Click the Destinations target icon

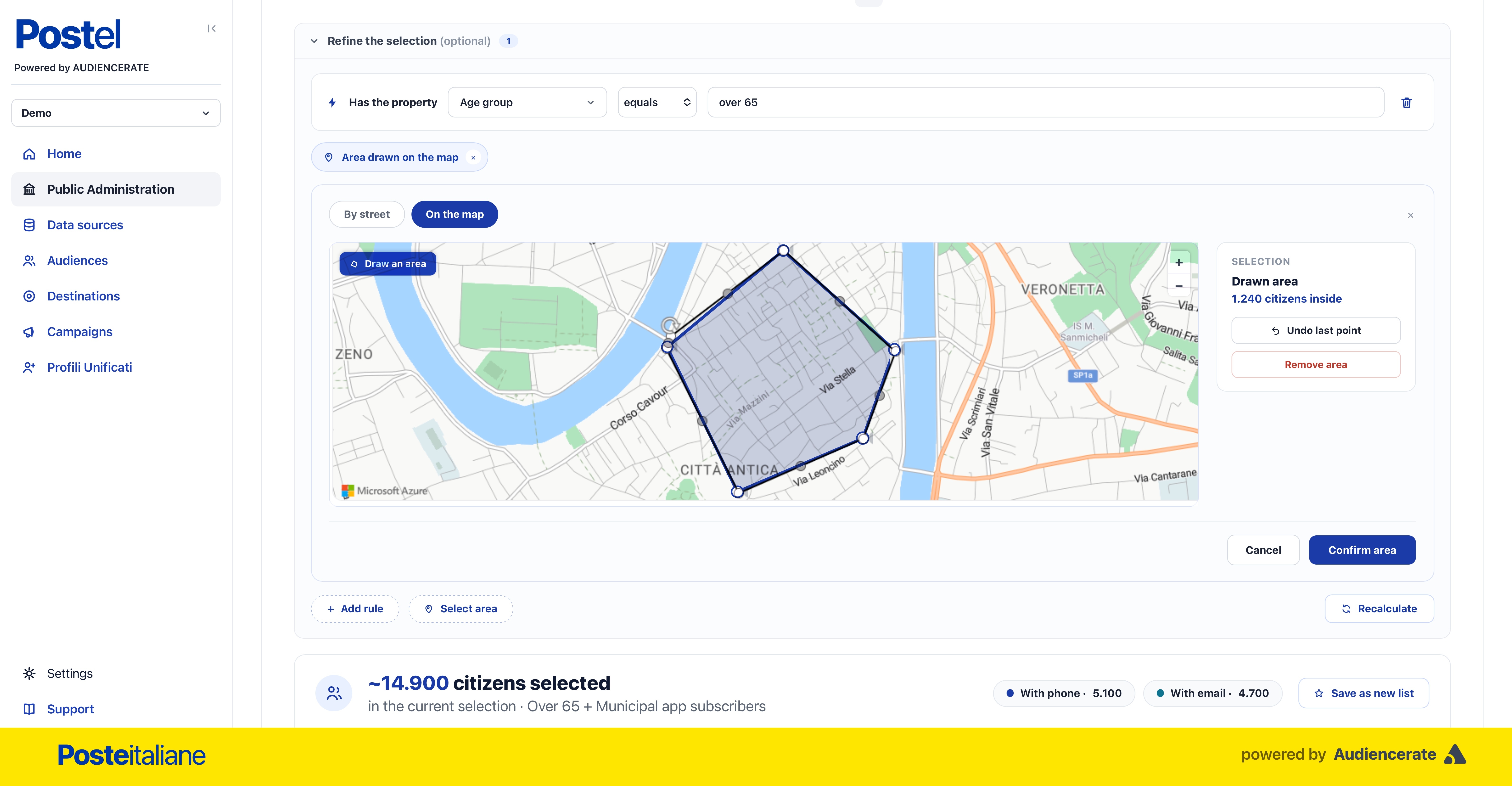click(x=29, y=296)
